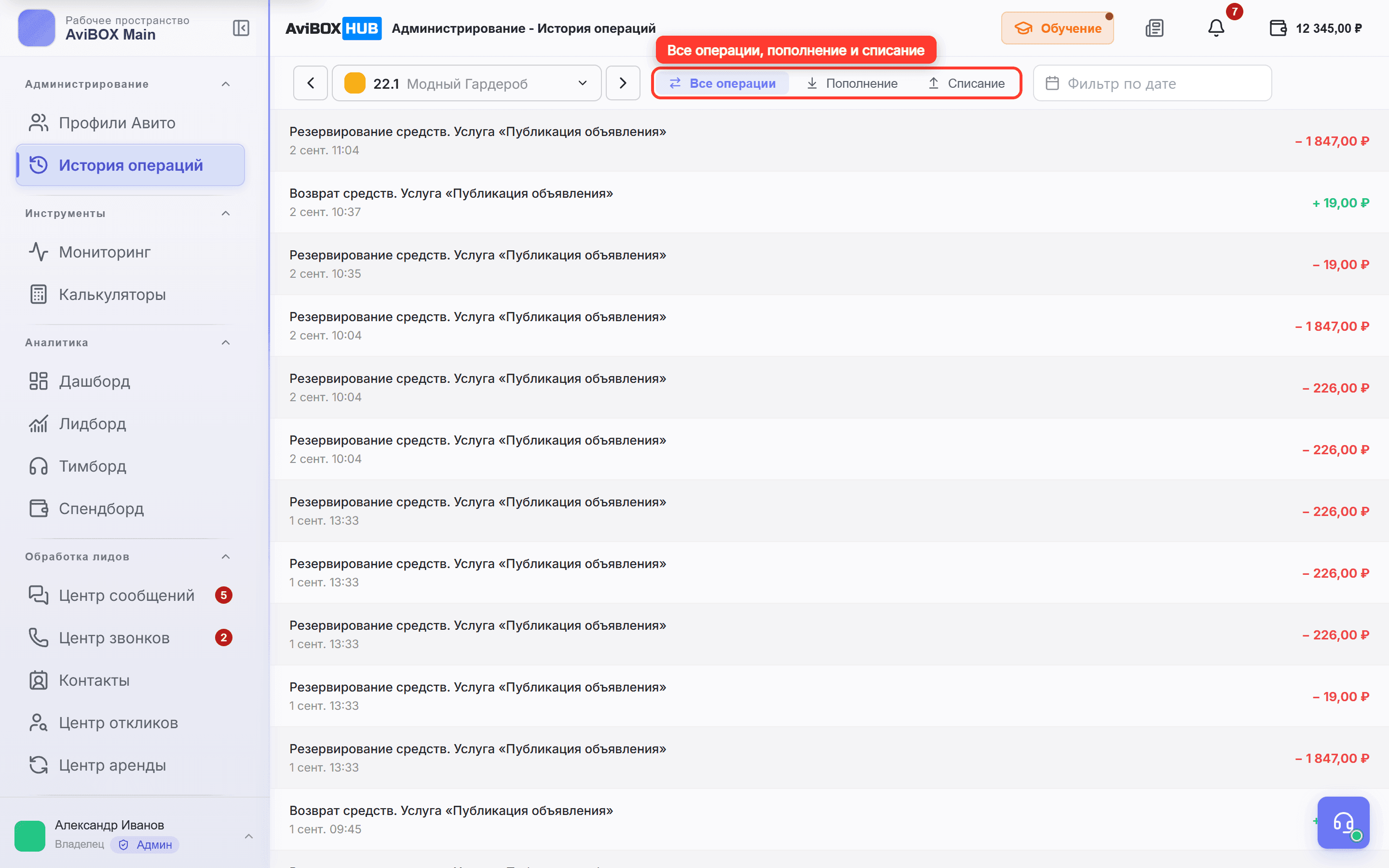This screenshot has height=868, width=1389.
Task: Click the Админ role badge
Action: coord(145,845)
